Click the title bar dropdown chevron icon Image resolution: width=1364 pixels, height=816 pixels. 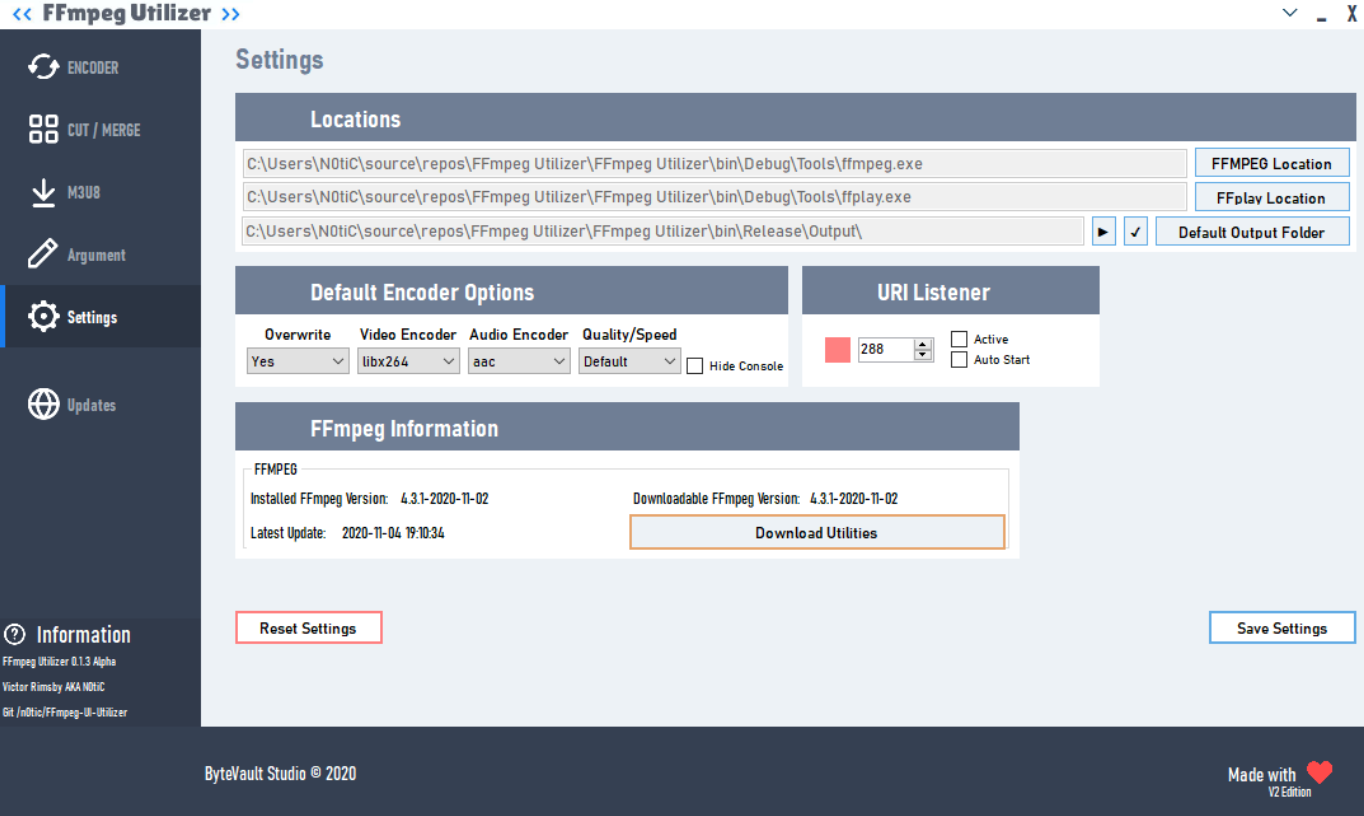1290,13
